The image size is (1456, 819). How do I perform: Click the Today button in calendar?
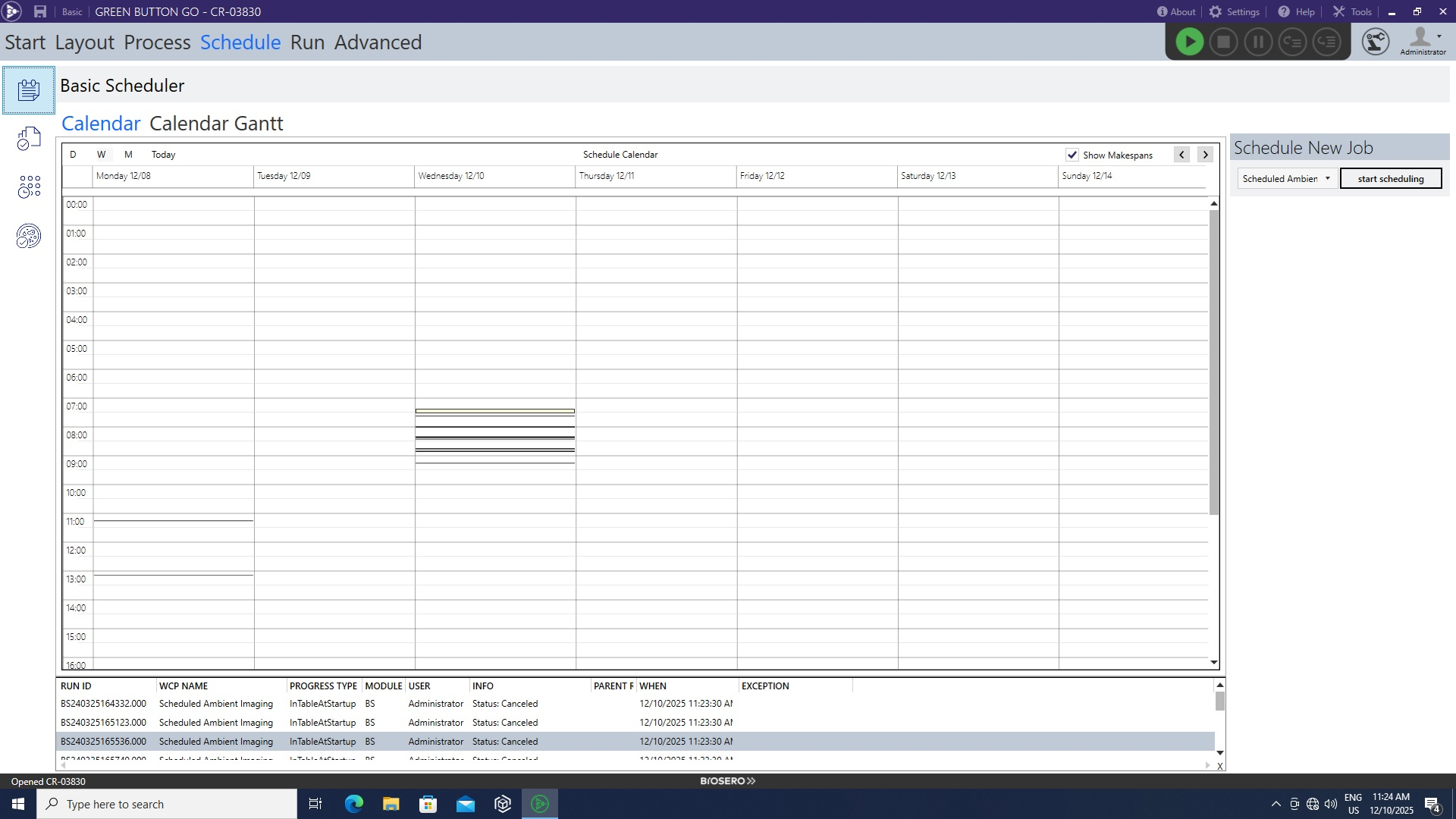pyautogui.click(x=163, y=155)
